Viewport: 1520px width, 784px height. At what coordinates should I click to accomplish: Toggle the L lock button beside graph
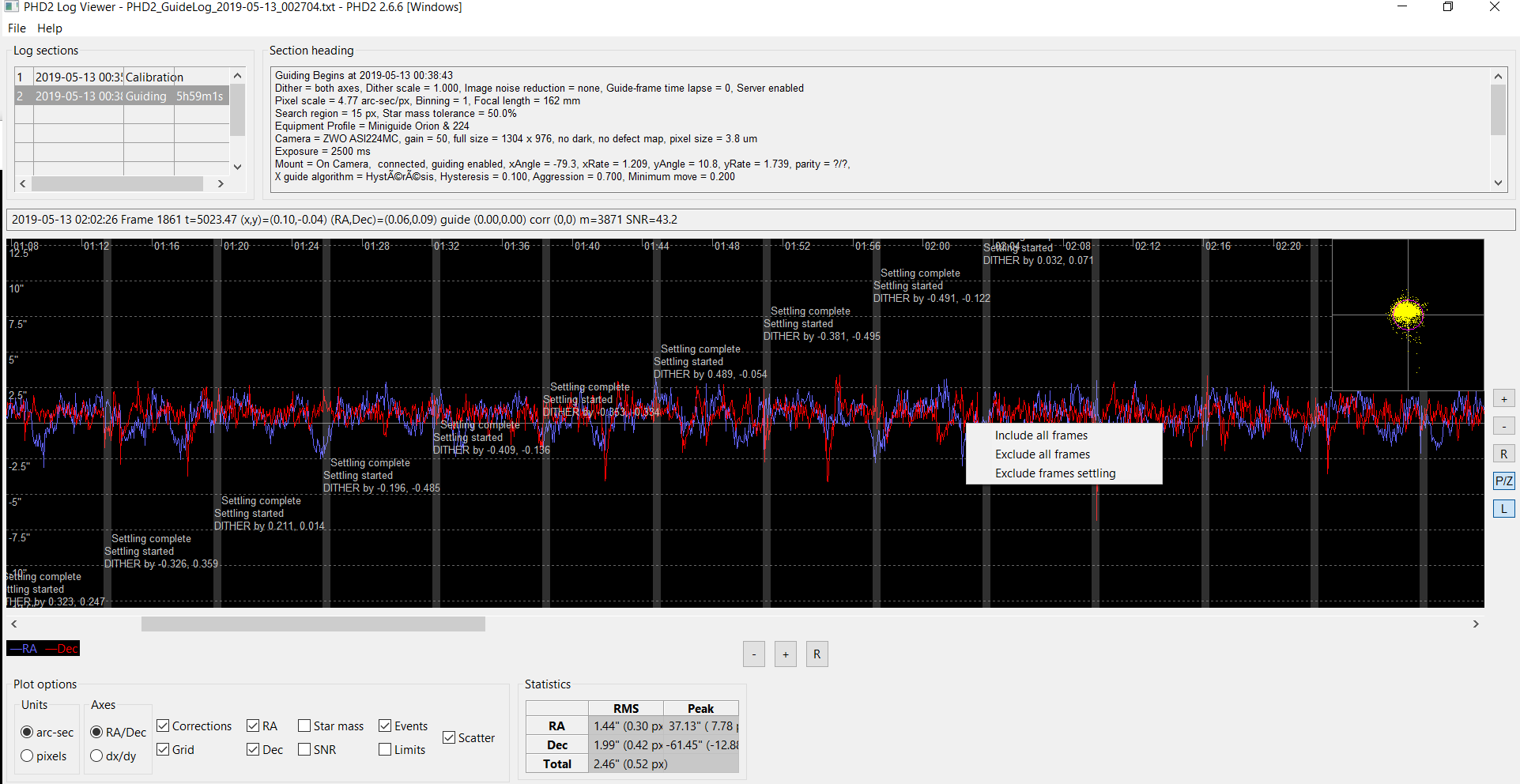click(1503, 508)
